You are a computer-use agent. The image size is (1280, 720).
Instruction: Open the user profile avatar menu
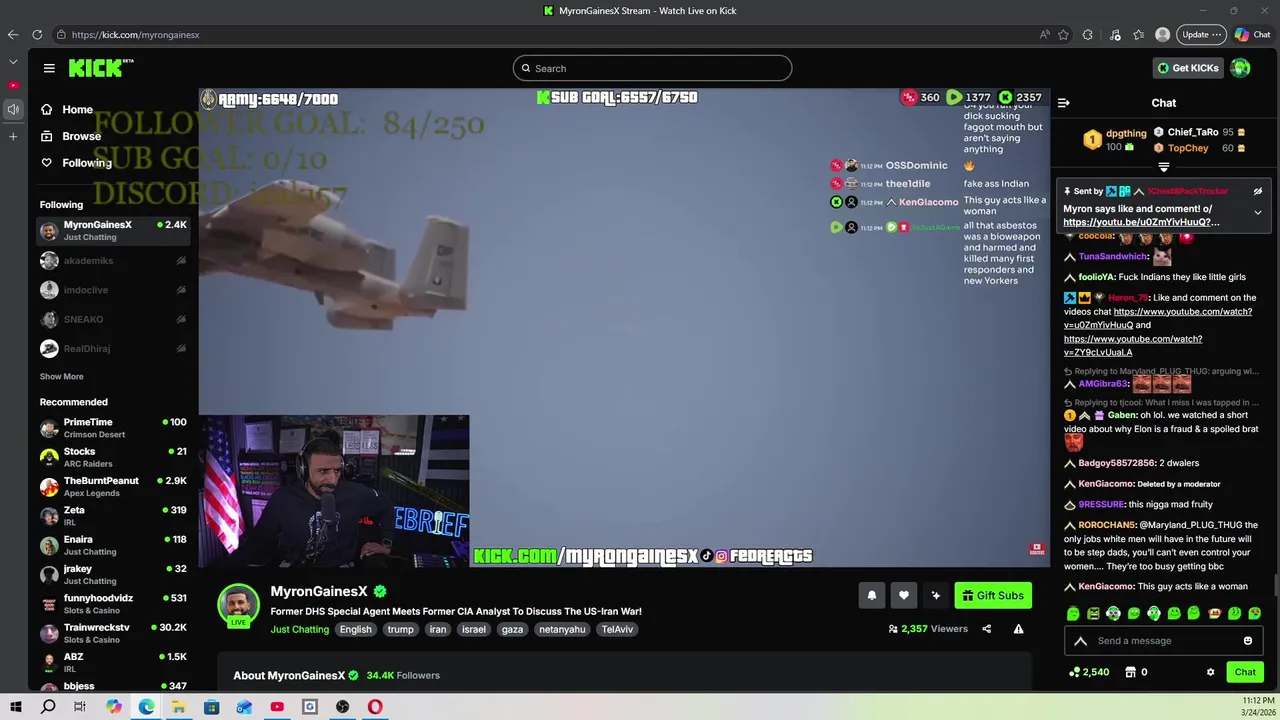coord(1240,68)
